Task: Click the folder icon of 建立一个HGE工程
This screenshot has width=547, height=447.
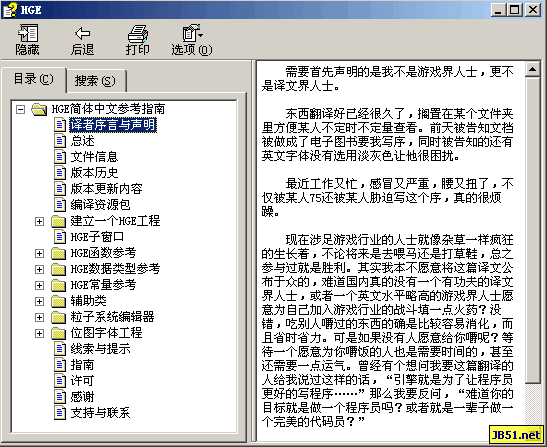Action: click(58, 221)
